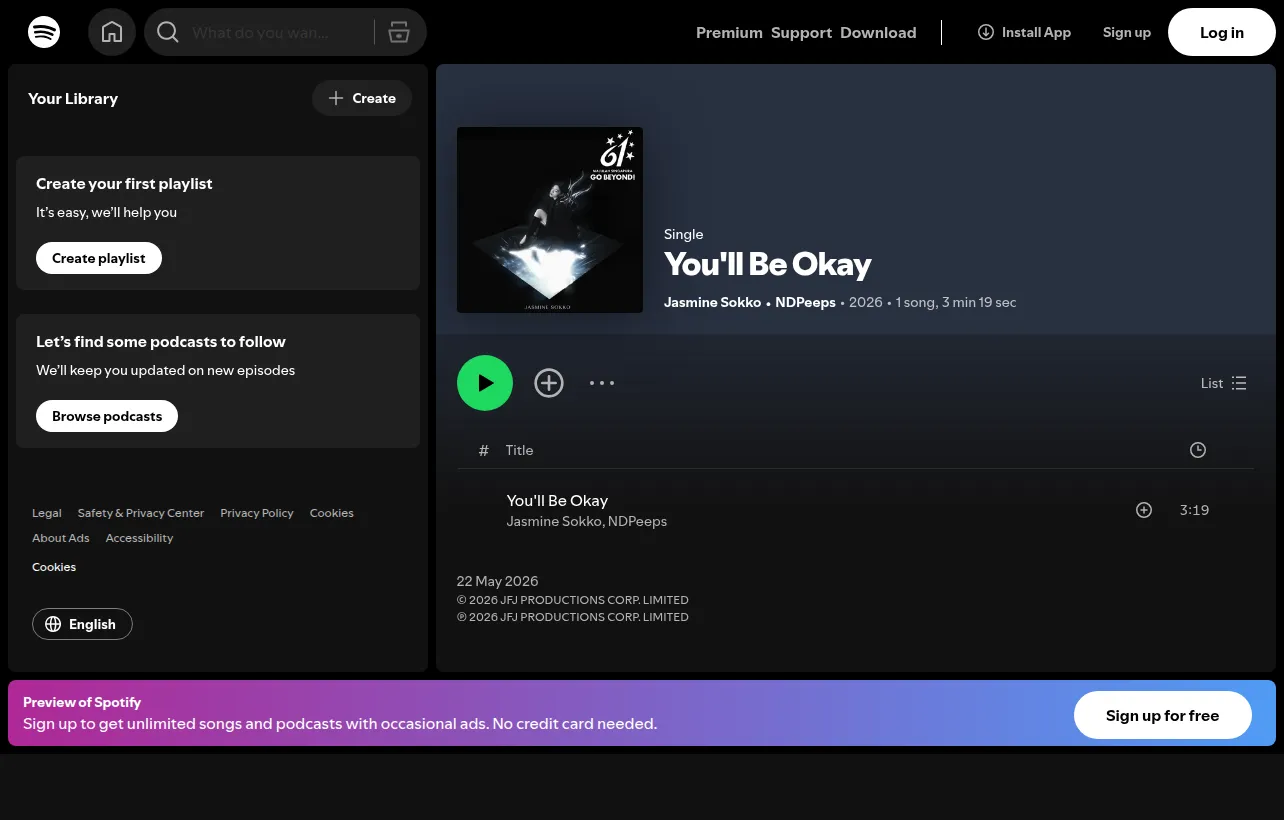Click the You'll Be Okay album heading
This screenshot has width=1284, height=820.
768,264
